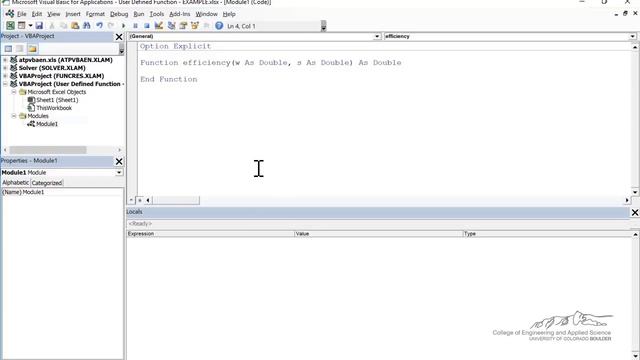Image resolution: width=640 pixels, height=360 pixels.
Task: Click the Type column header in Locals
Action: point(547,234)
